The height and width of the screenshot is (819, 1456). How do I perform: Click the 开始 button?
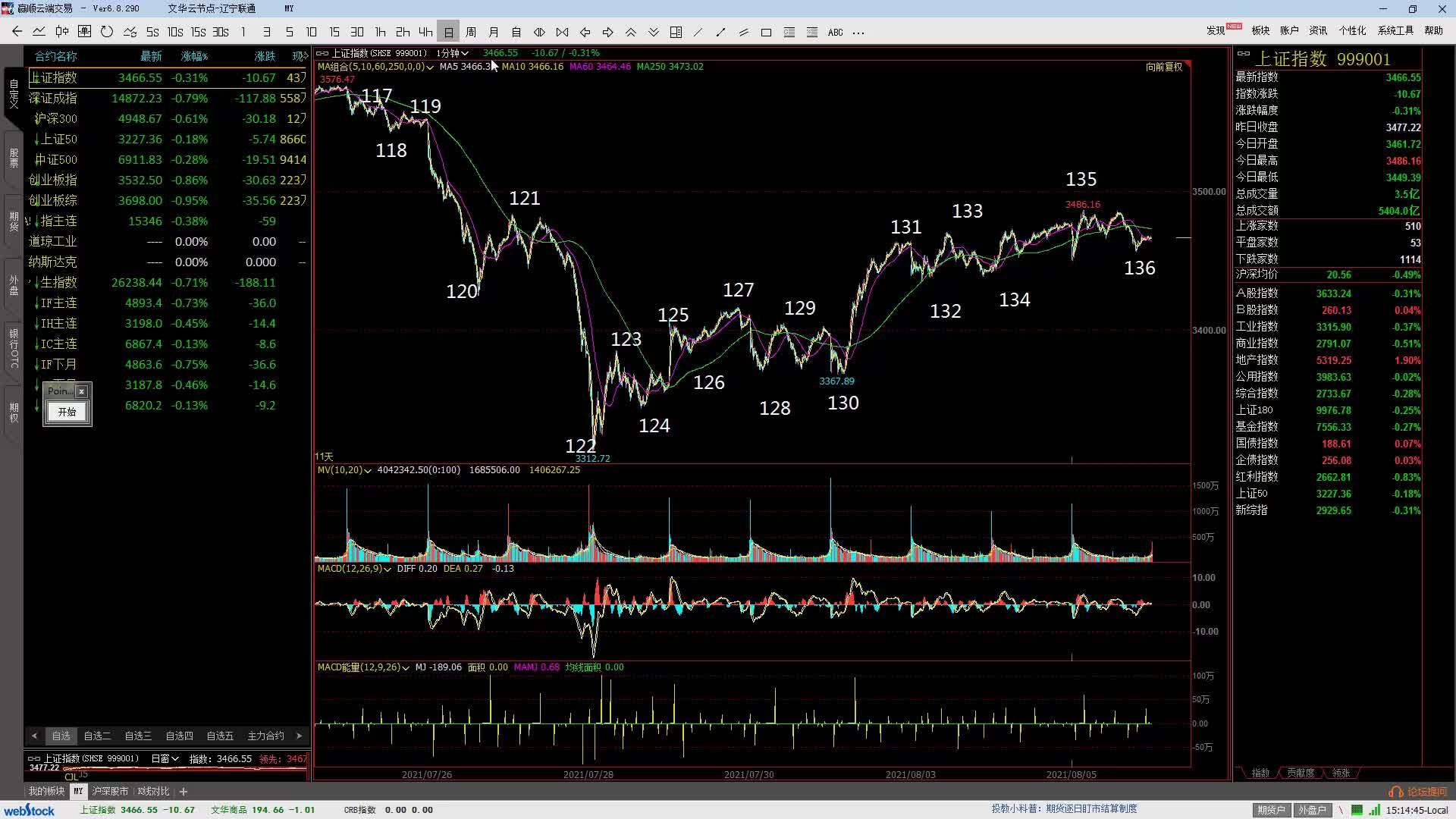[x=67, y=412]
